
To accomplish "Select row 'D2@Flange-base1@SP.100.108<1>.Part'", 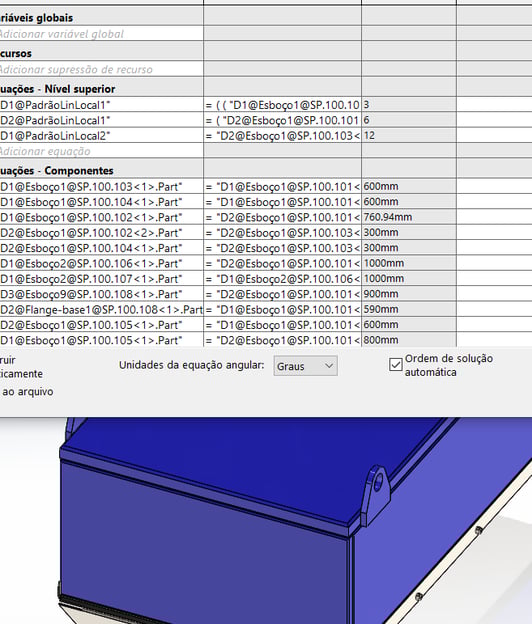I will 101,309.
